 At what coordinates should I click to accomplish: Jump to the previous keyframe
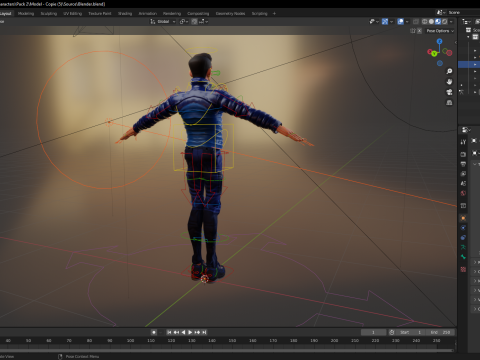pyautogui.click(x=176, y=332)
